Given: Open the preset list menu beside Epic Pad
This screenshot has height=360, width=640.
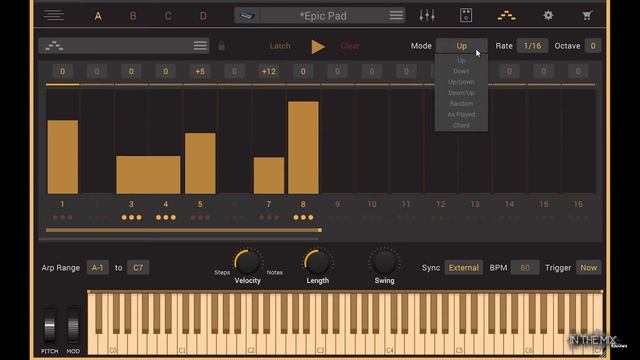Looking at the screenshot, I should point(396,16).
